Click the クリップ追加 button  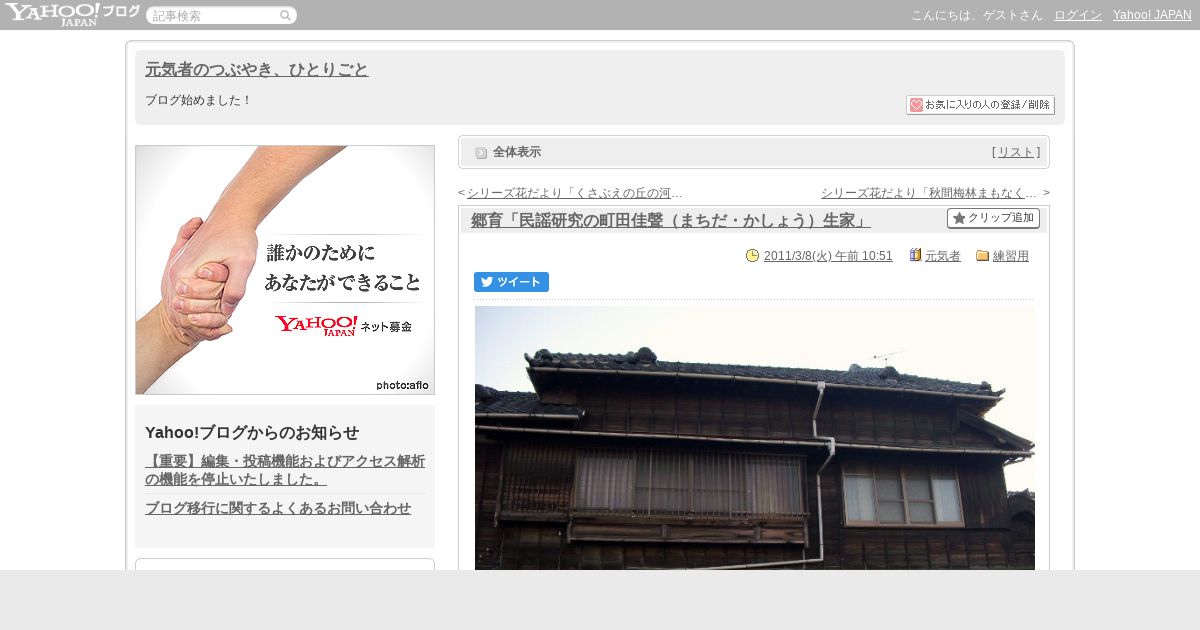pos(993,218)
